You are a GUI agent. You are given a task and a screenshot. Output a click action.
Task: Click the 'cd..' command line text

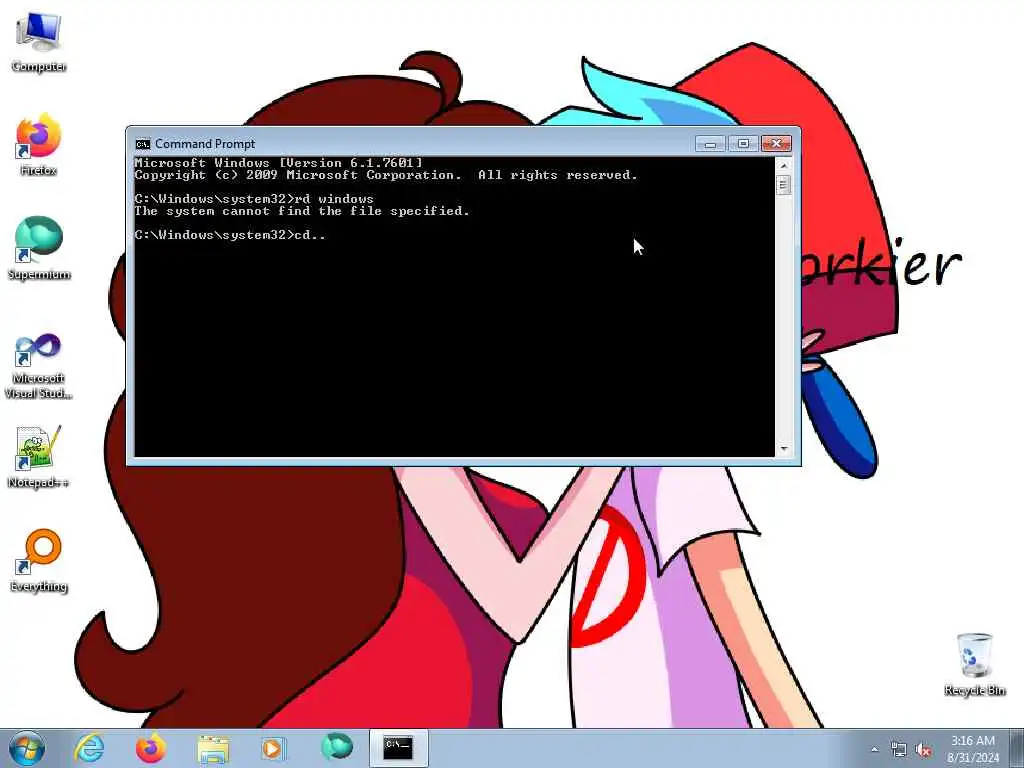(230, 235)
